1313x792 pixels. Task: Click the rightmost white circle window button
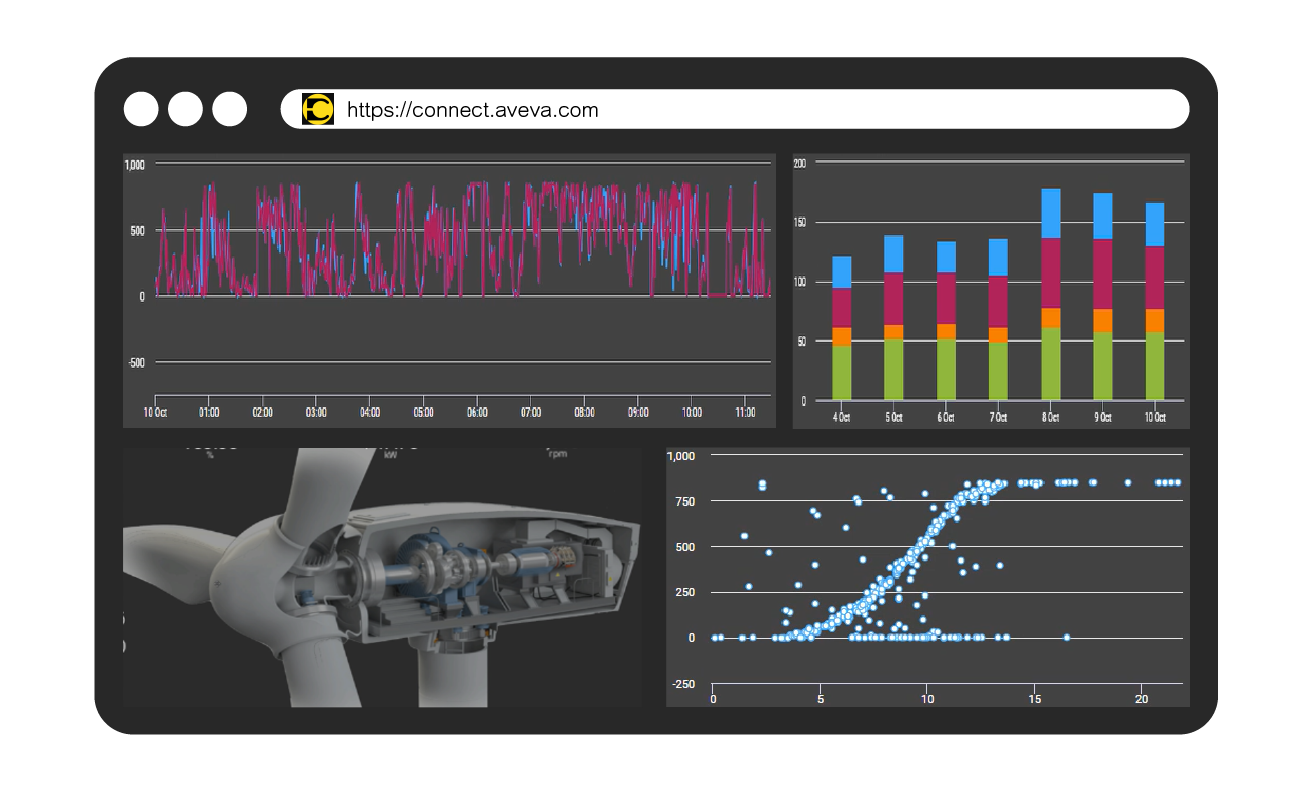tap(230, 109)
